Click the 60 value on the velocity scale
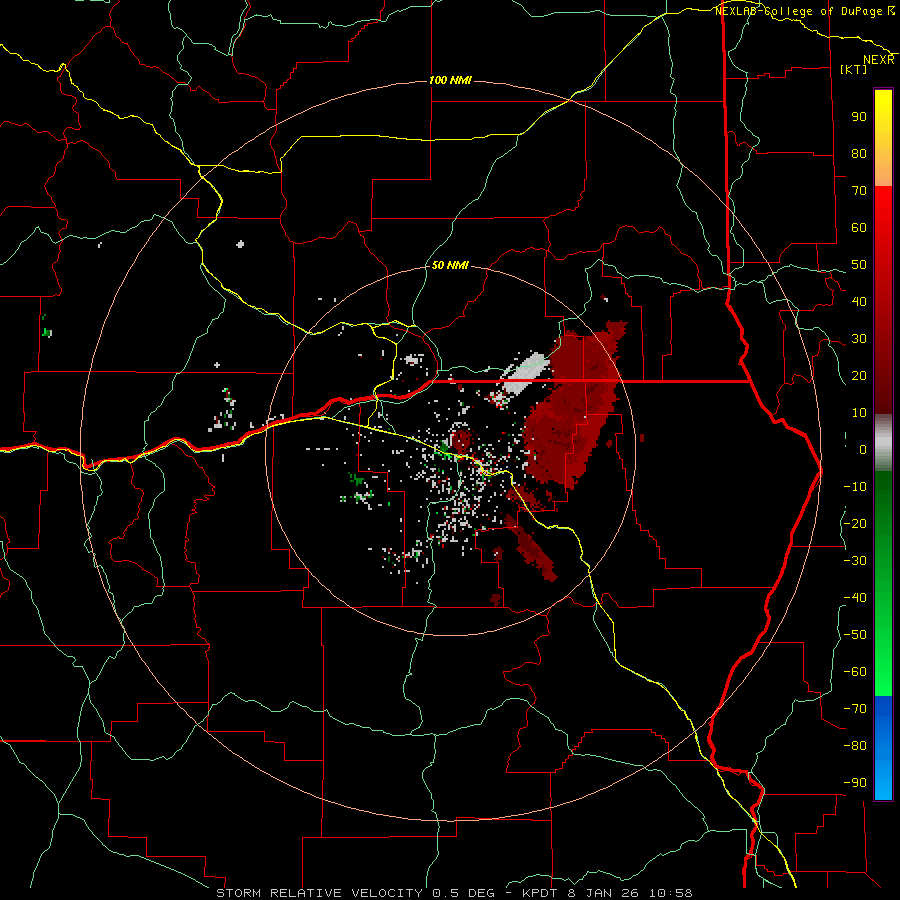Viewport: 900px width, 900px height. click(x=859, y=227)
